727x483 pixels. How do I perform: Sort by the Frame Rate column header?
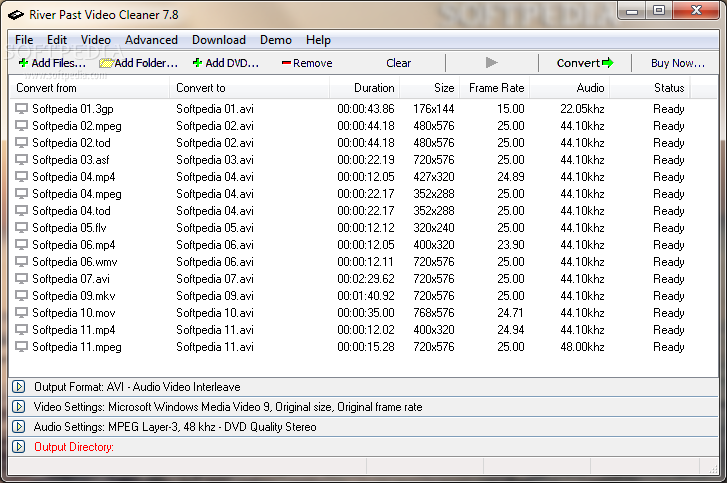(x=494, y=88)
